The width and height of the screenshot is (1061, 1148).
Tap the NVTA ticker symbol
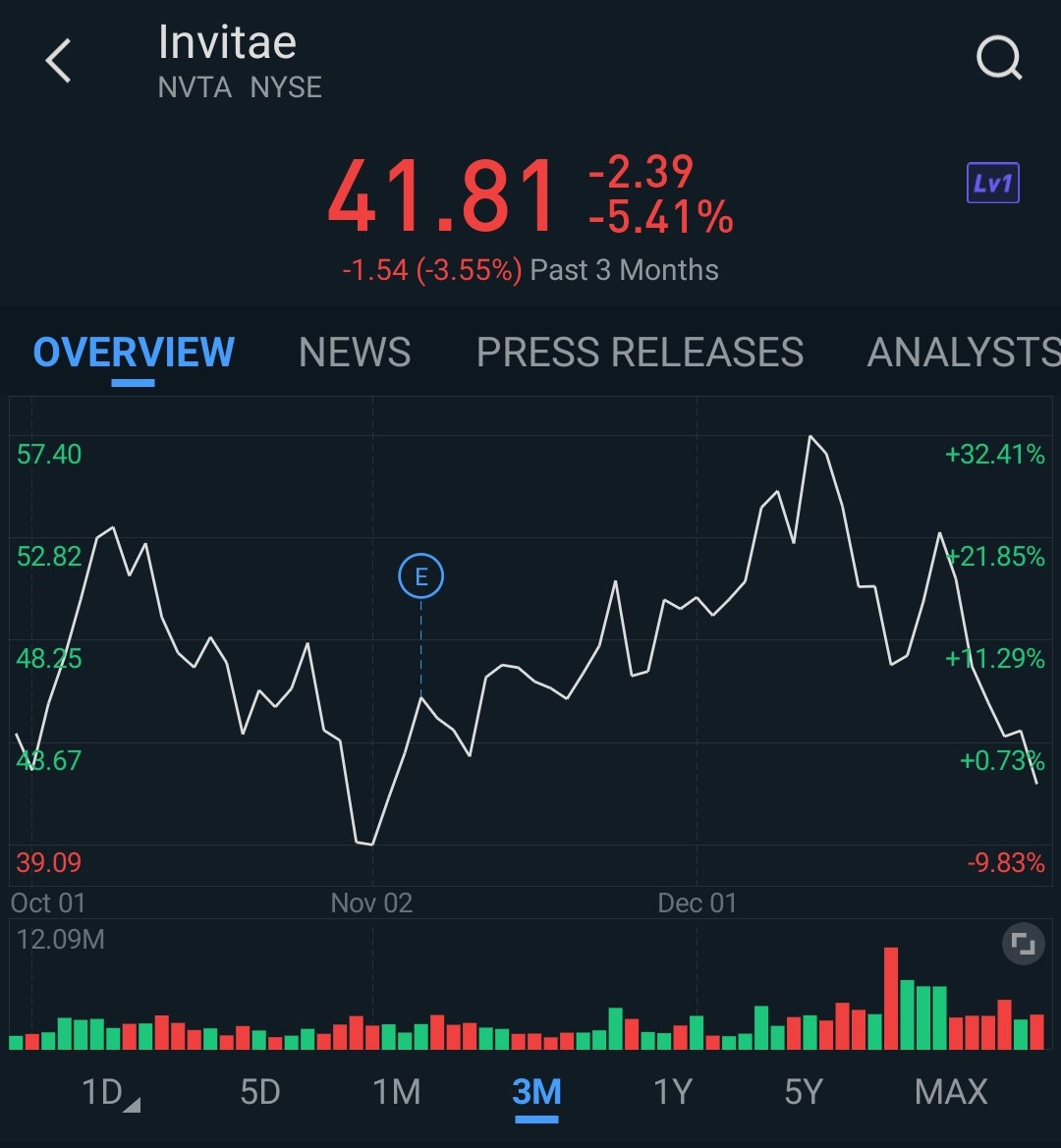point(195,87)
